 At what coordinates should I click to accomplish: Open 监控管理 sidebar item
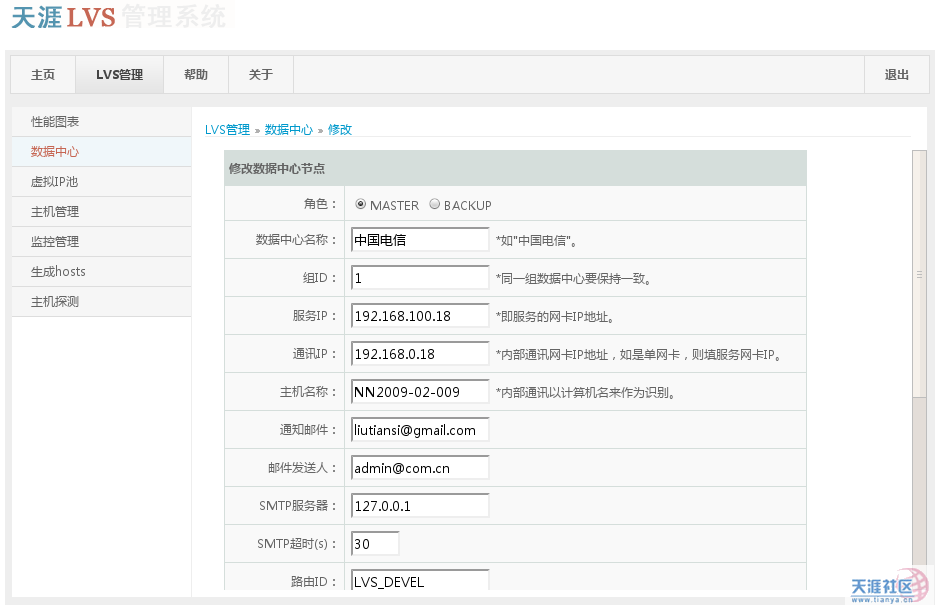[x=55, y=242]
